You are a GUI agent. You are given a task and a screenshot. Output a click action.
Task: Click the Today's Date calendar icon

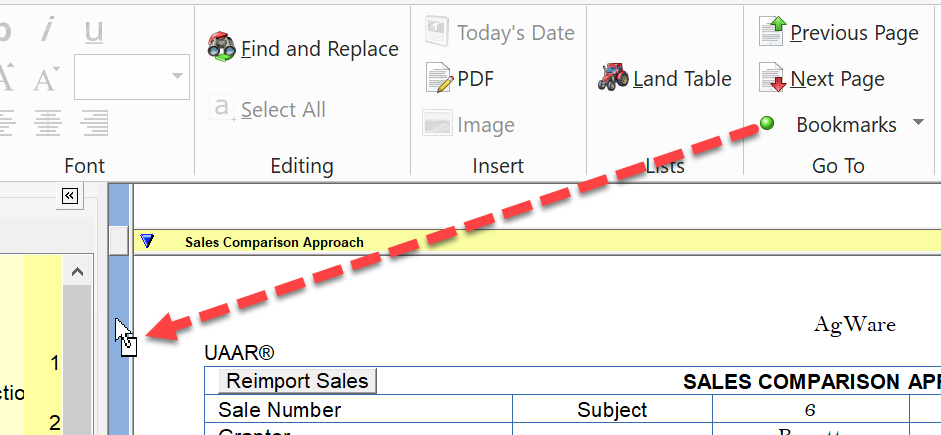[x=436, y=32]
